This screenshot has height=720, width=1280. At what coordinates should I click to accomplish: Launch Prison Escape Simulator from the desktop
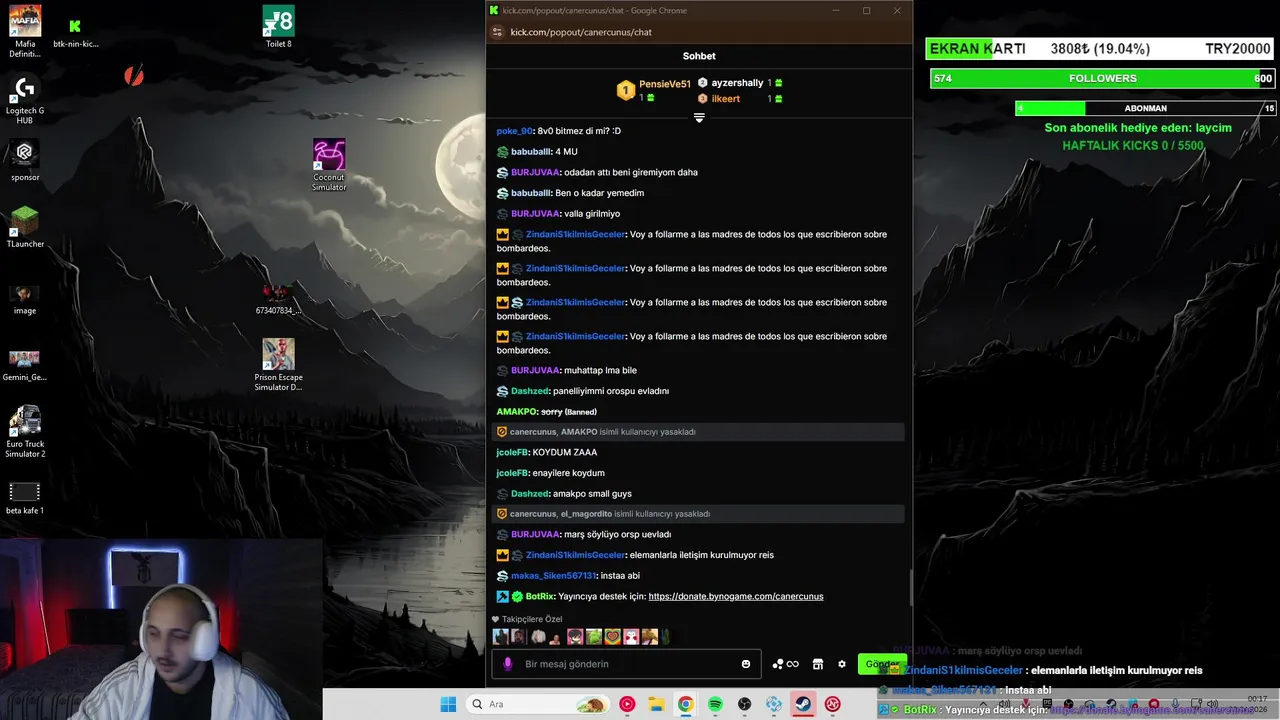[278, 365]
